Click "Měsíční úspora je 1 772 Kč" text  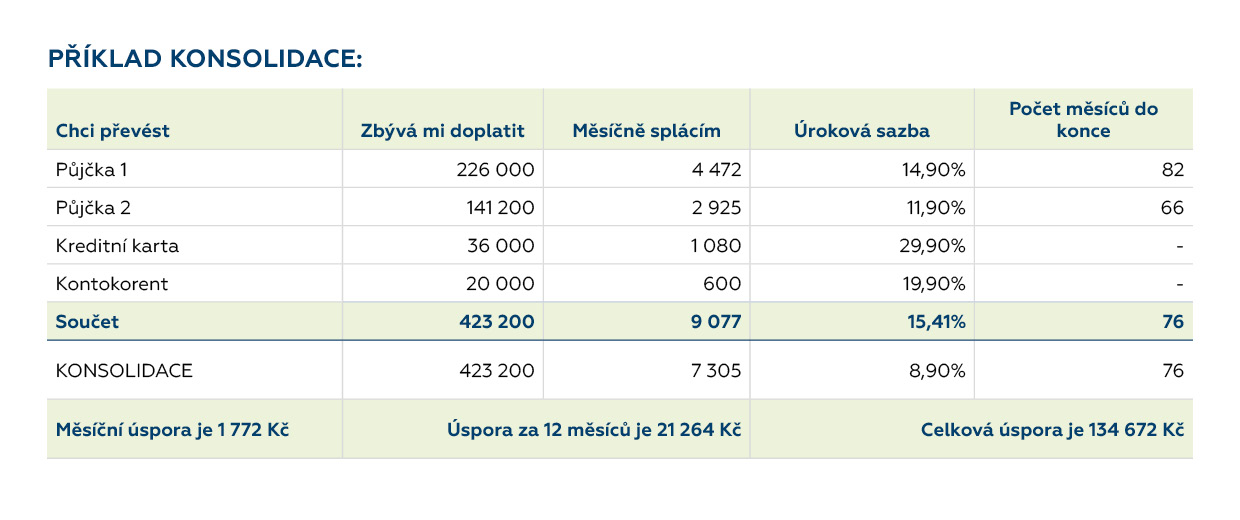coord(172,430)
